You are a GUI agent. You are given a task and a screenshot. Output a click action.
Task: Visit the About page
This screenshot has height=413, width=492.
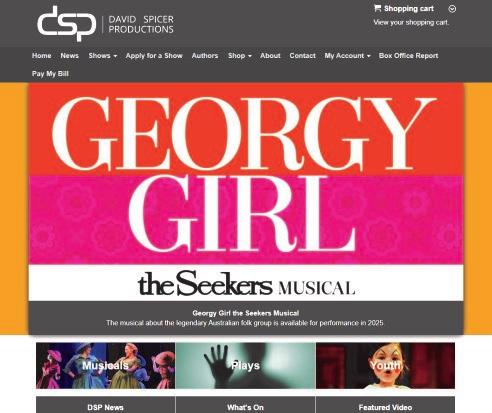coord(270,56)
